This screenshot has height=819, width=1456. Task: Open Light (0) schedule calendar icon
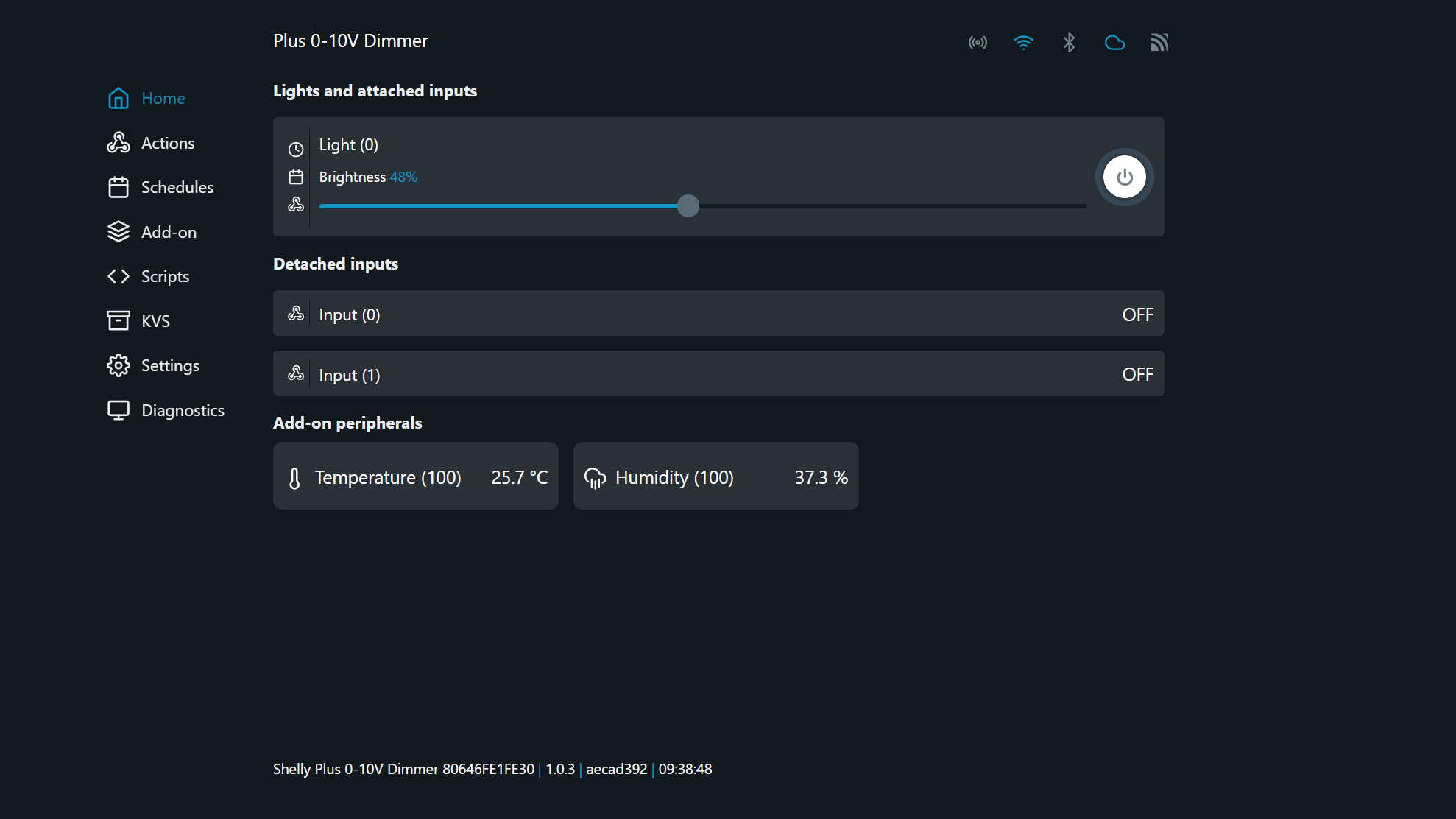point(296,177)
